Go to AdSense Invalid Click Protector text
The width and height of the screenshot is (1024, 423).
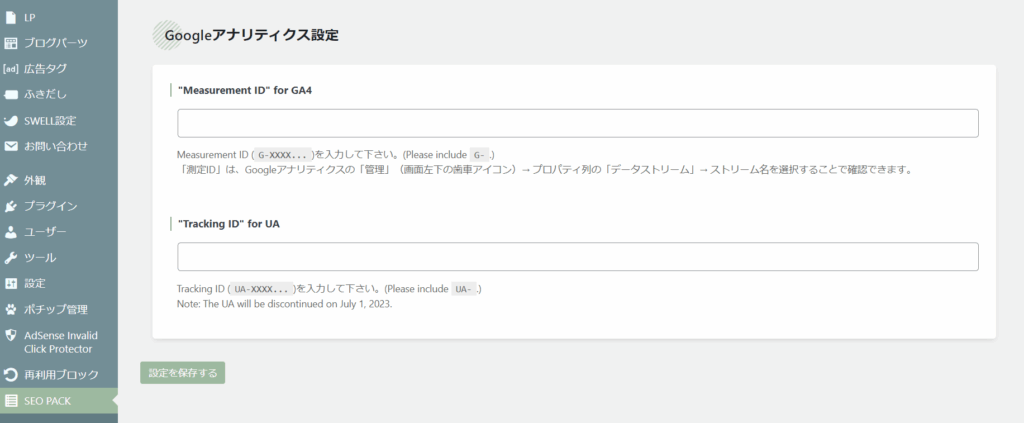pyautogui.click(x=59, y=342)
